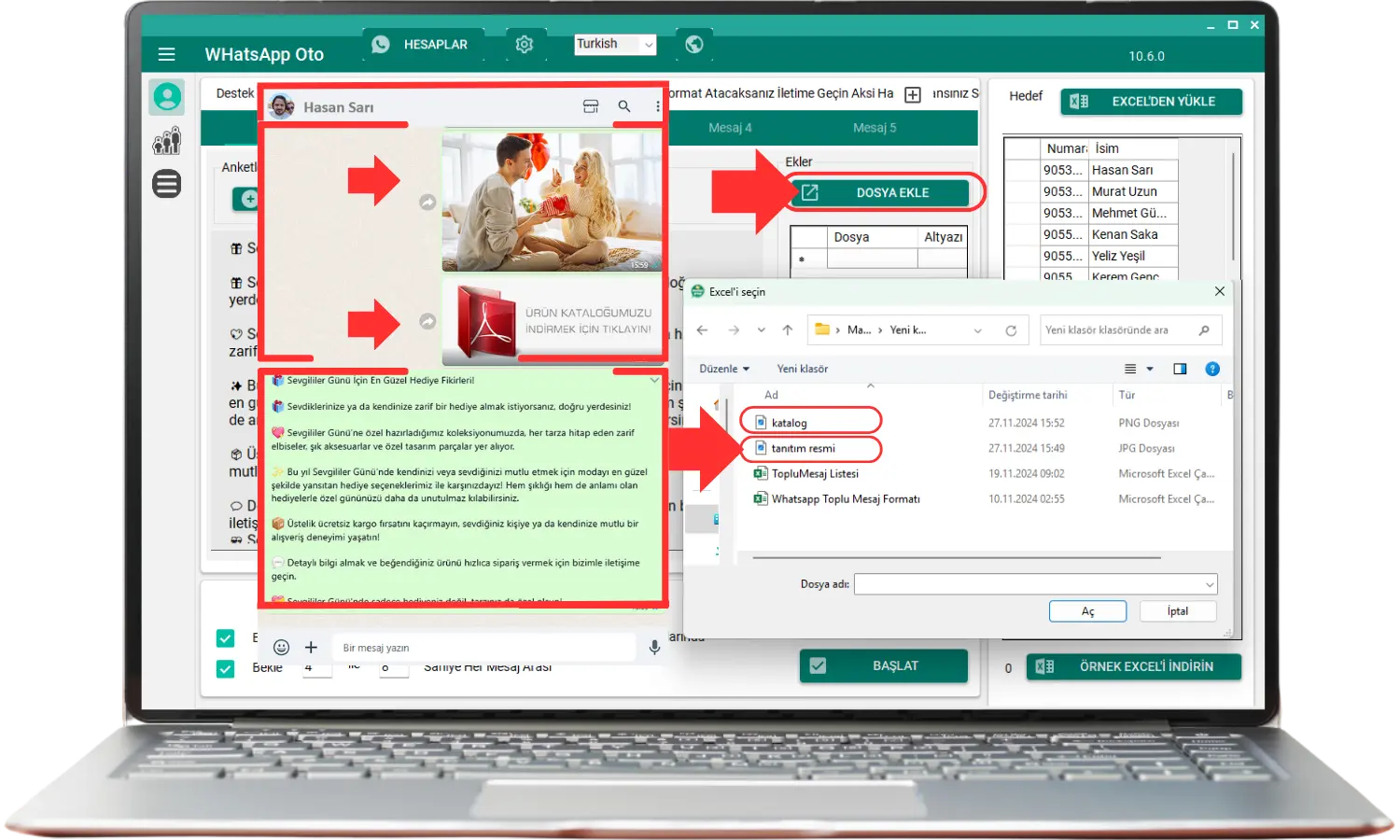Screen dimensions: 1400x840
Task: Toggle the preview pane icon
Action: [1180, 369]
